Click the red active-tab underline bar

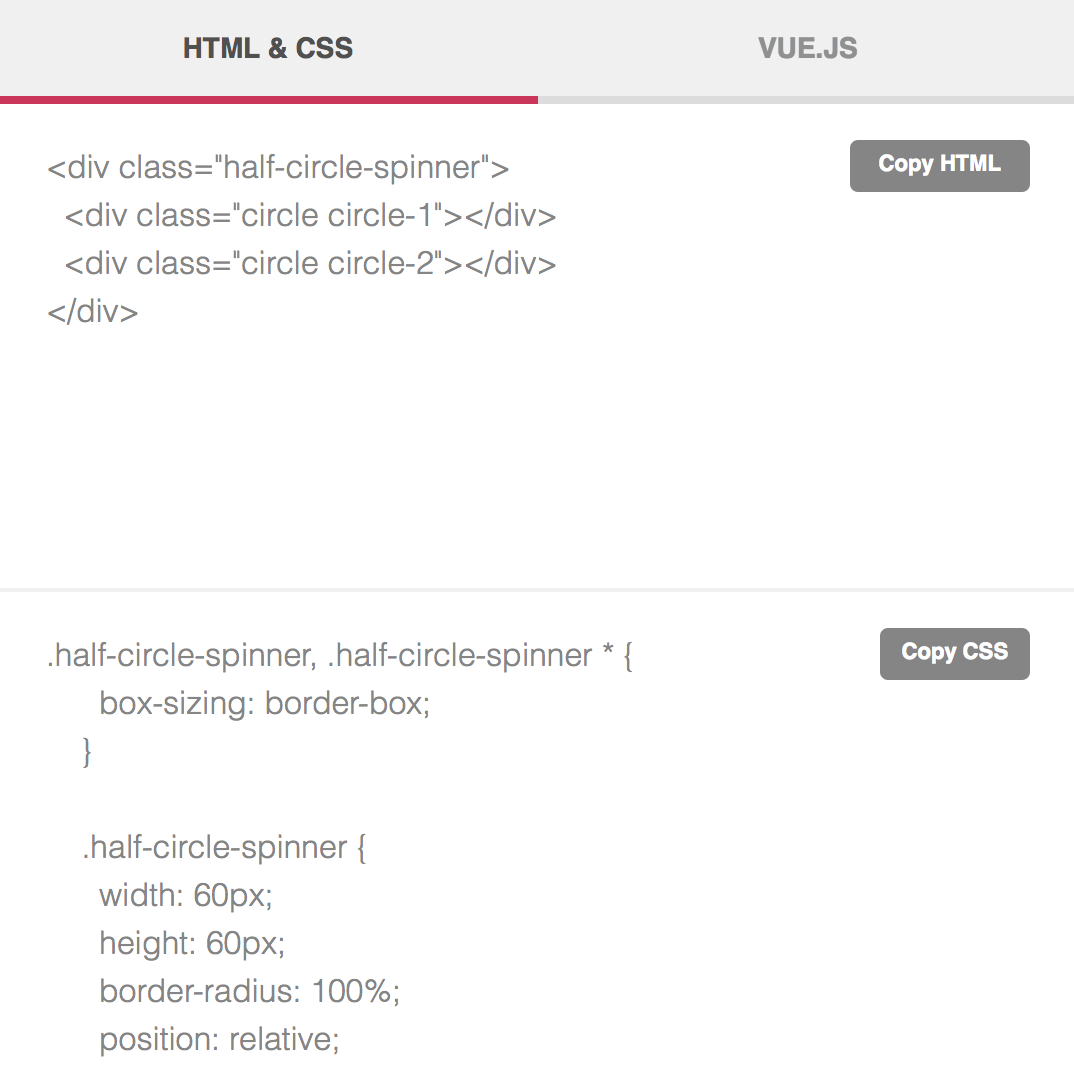coord(268,99)
